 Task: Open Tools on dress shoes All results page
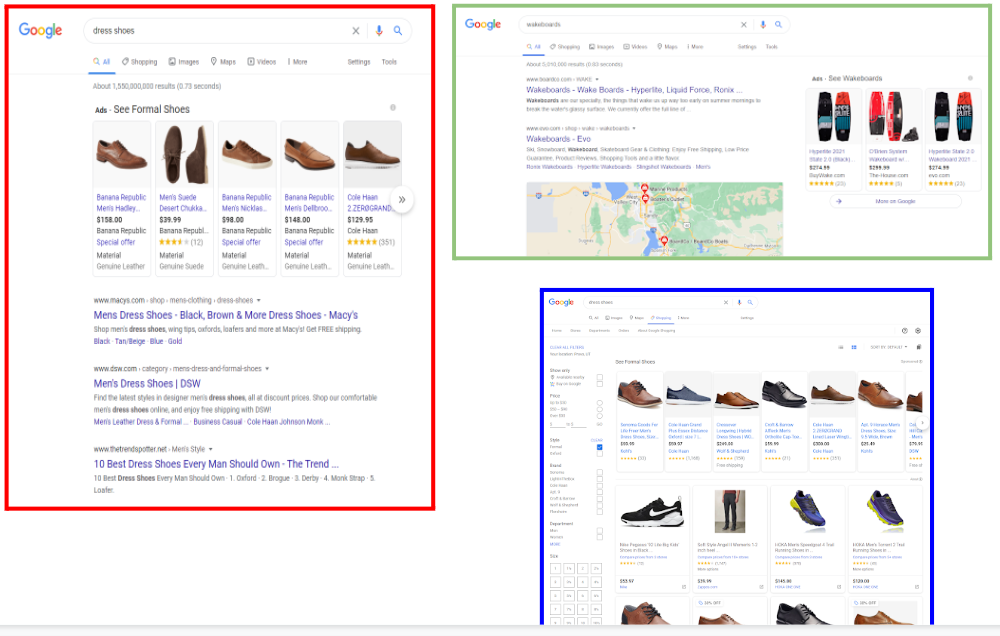pos(389,62)
